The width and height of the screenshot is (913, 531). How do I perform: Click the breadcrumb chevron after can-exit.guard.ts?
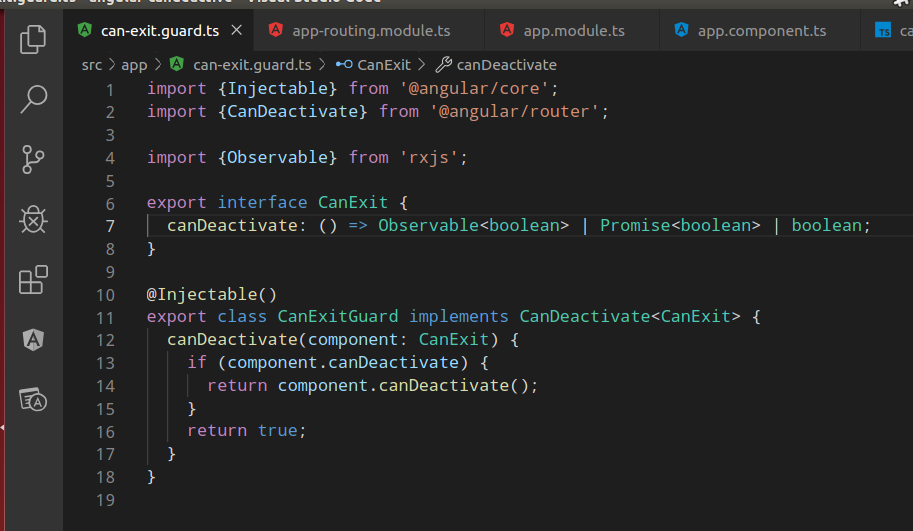click(322, 65)
